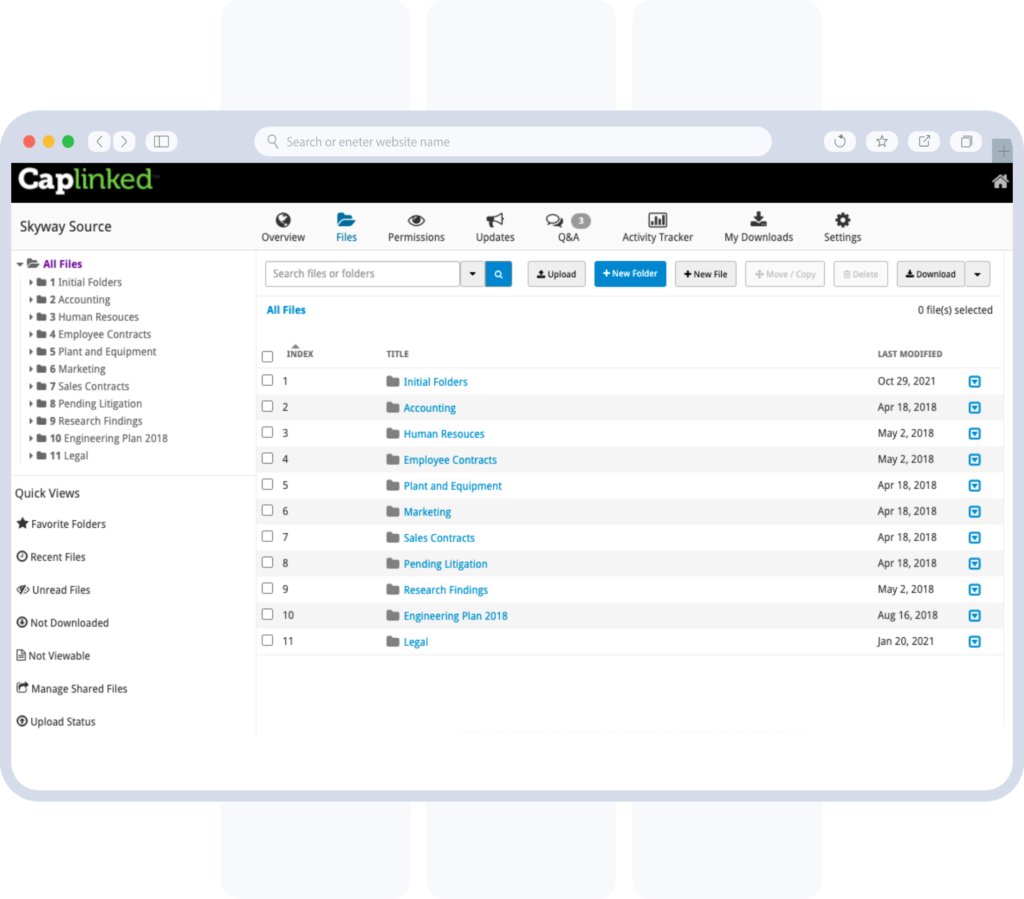
Task: Click the Caplinked logo
Action: click(x=86, y=180)
